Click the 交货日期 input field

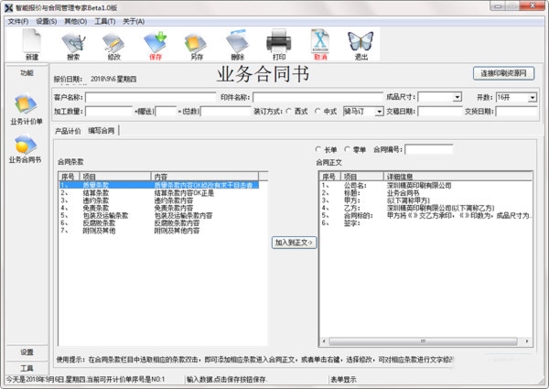coord(516,111)
